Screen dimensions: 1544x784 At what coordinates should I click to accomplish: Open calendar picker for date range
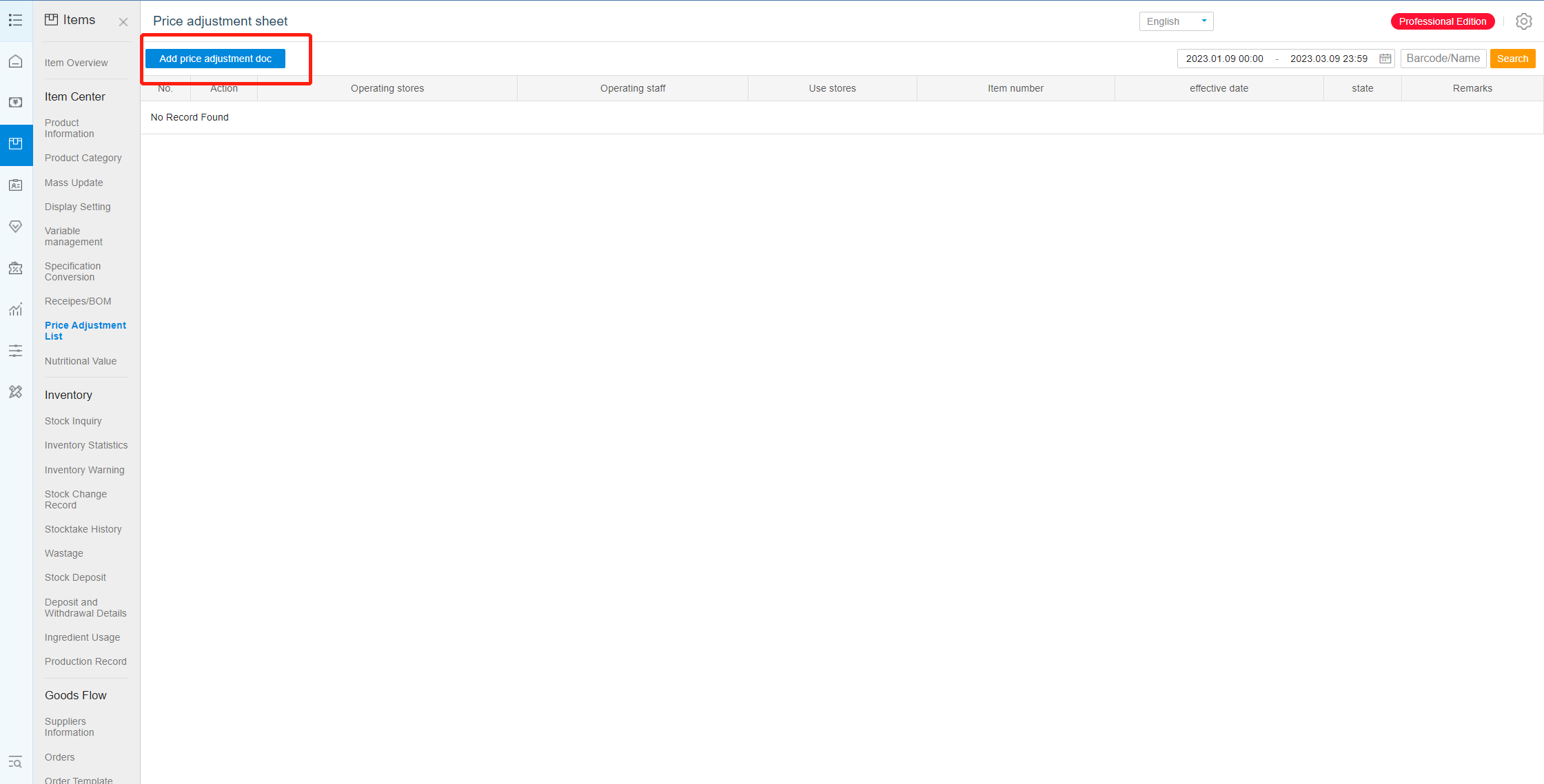point(1385,59)
